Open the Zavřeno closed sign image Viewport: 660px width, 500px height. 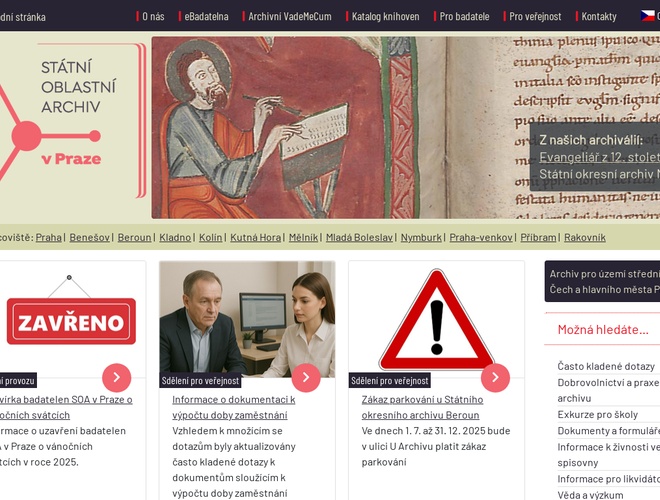[x=70, y=320]
